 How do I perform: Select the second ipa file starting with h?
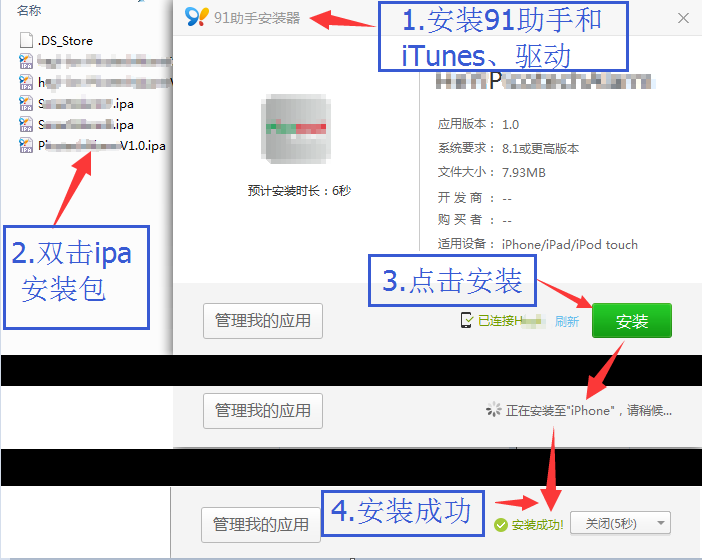[95, 82]
